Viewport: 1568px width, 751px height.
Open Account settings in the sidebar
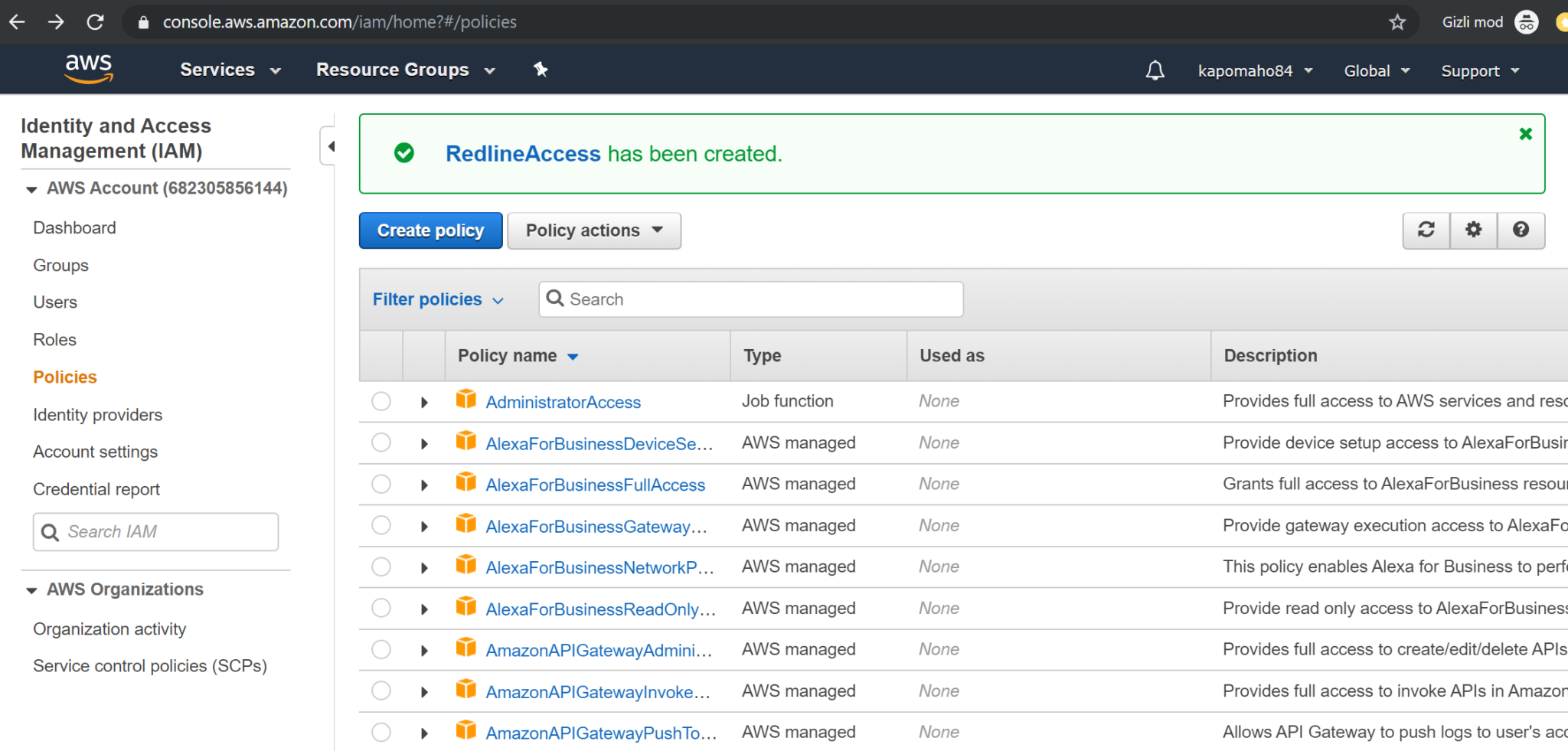pyautogui.click(x=95, y=452)
